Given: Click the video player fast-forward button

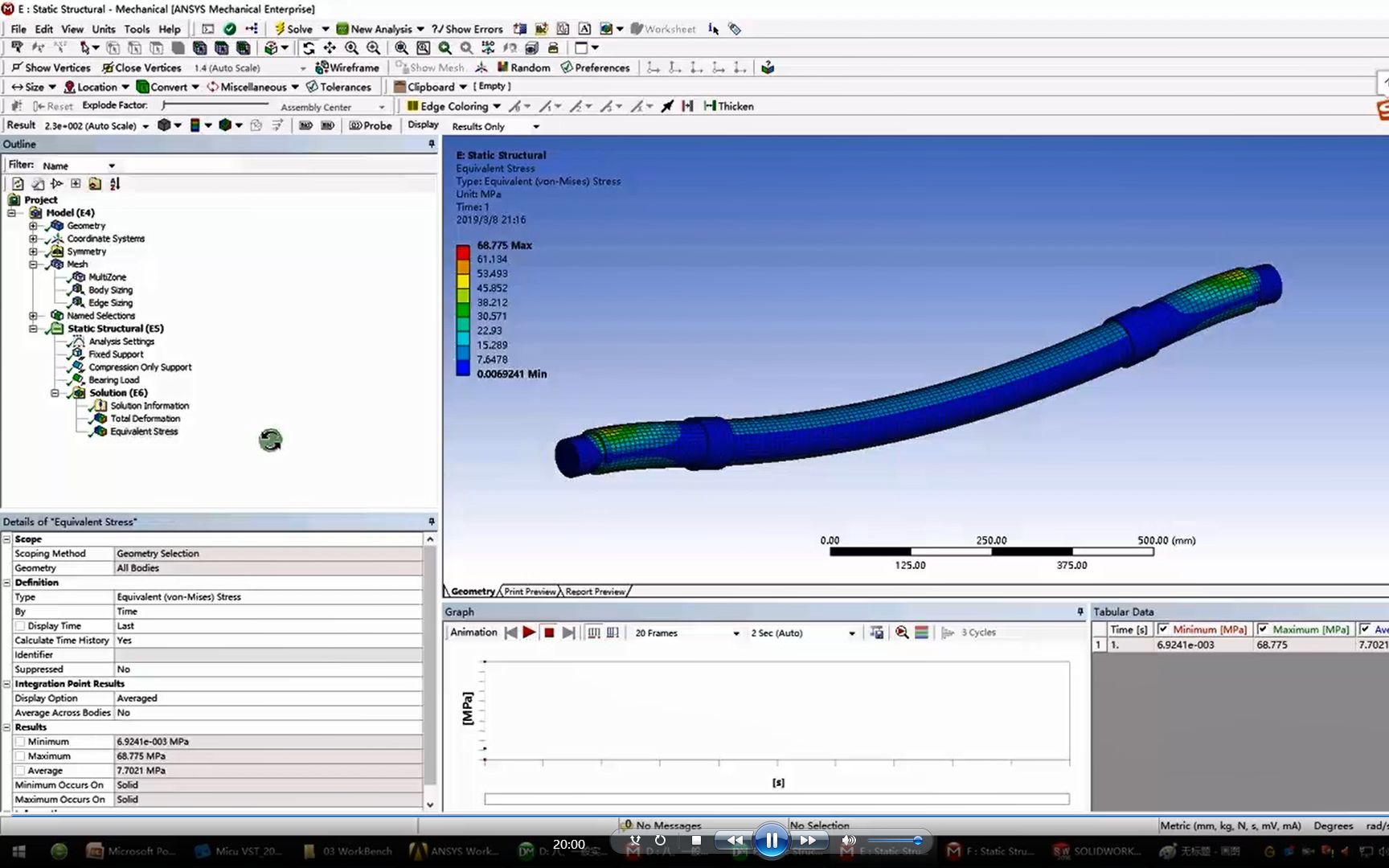Looking at the screenshot, I should [x=808, y=840].
